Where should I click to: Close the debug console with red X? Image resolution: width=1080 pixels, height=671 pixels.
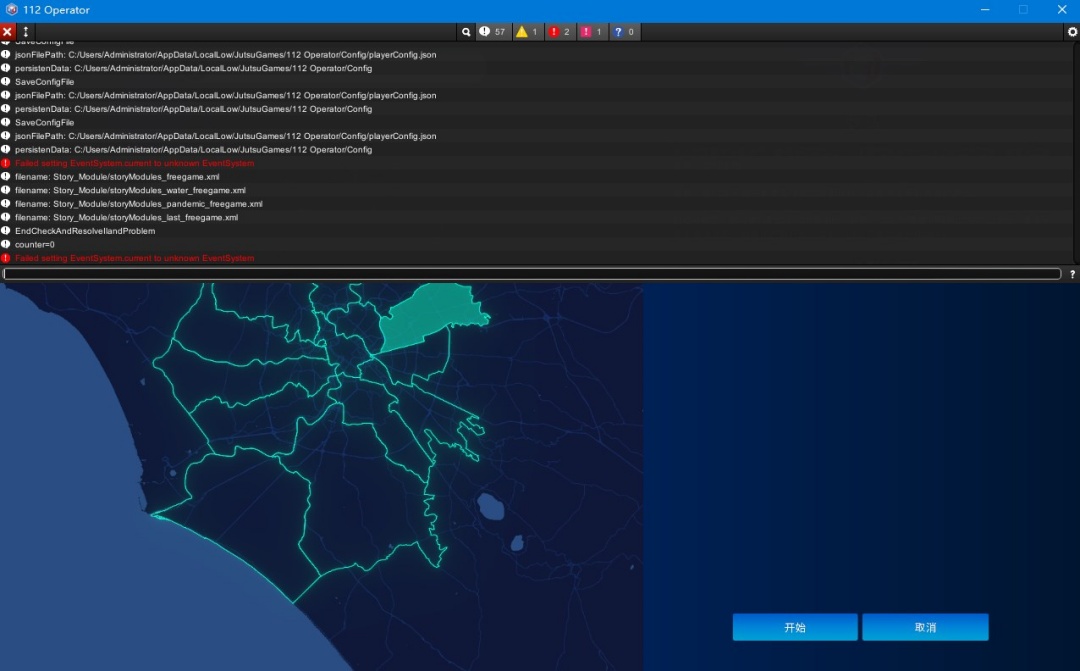pos(8,32)
